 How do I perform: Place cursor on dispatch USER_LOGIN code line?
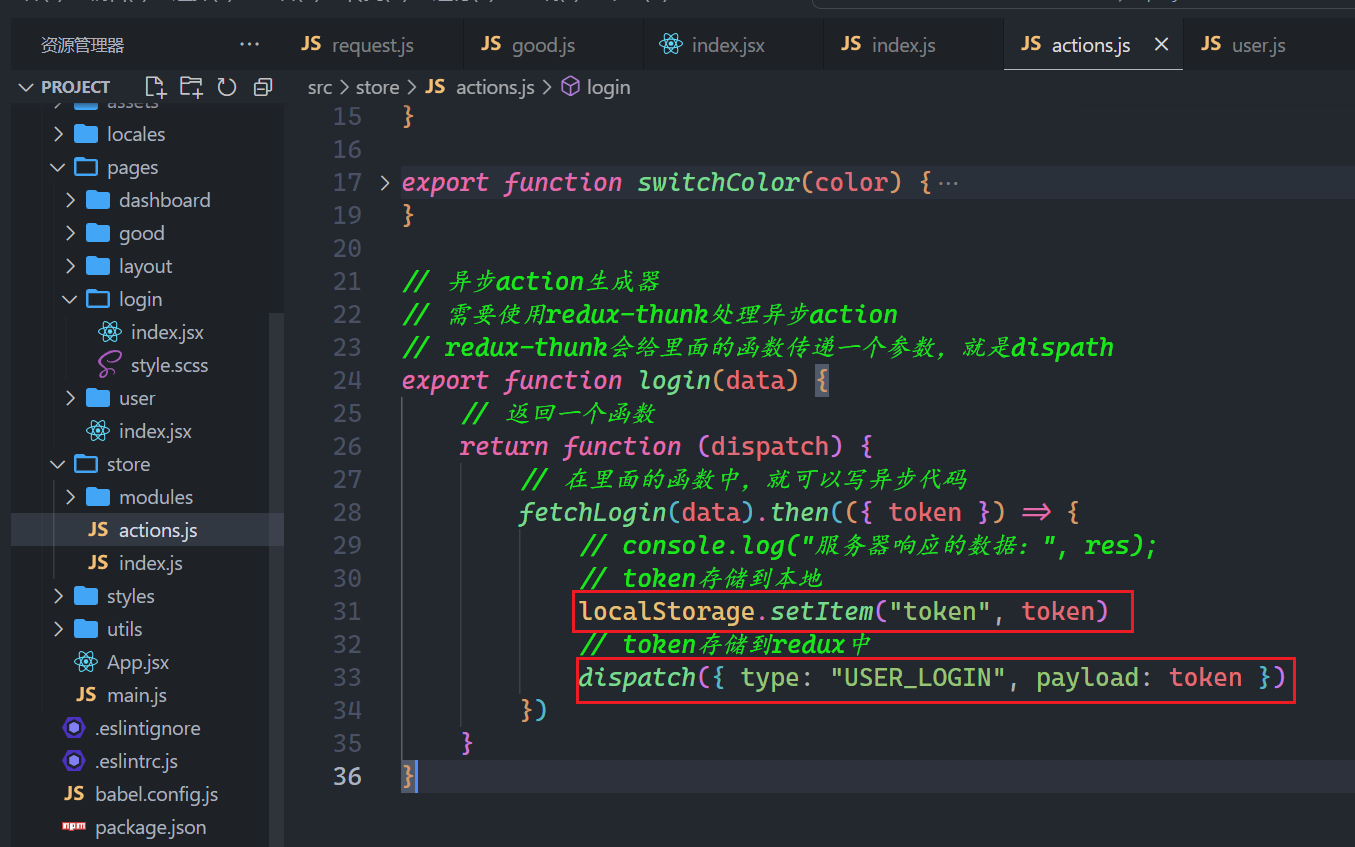click(x=931, y=677)
